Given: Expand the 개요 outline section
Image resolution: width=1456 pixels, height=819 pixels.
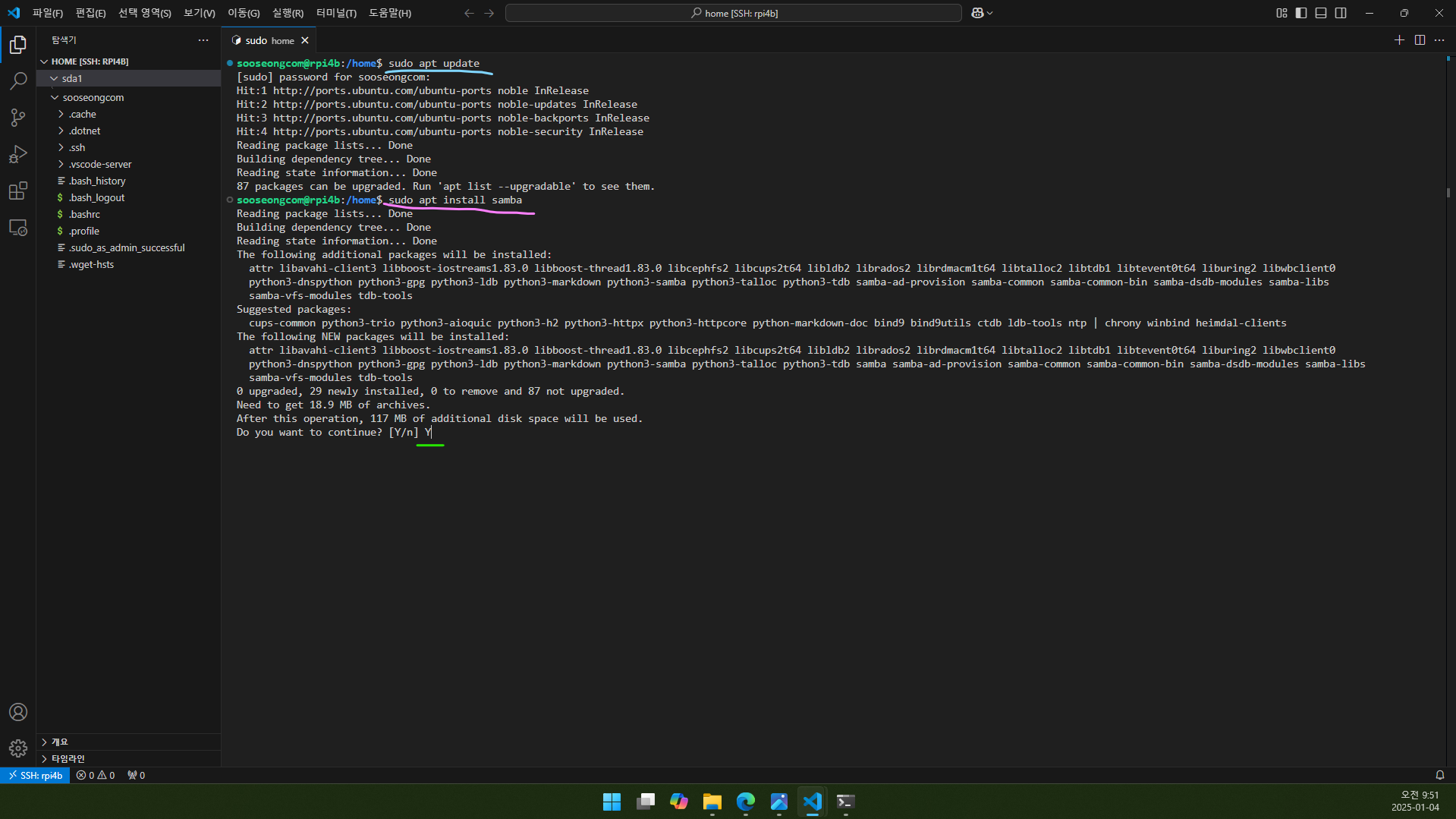Looking at the screenshot, I should pos(128,742).
